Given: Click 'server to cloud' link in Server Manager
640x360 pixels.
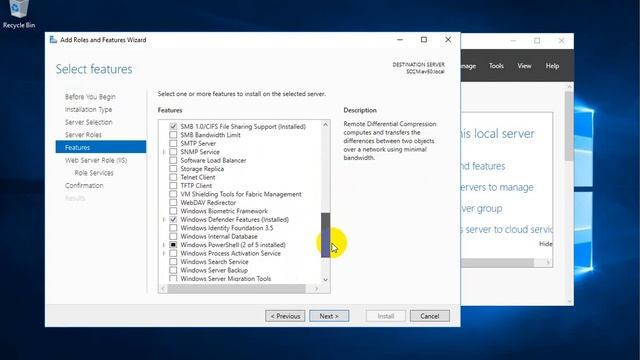Looking at the screenshot, I should click(x=507, y=229).
